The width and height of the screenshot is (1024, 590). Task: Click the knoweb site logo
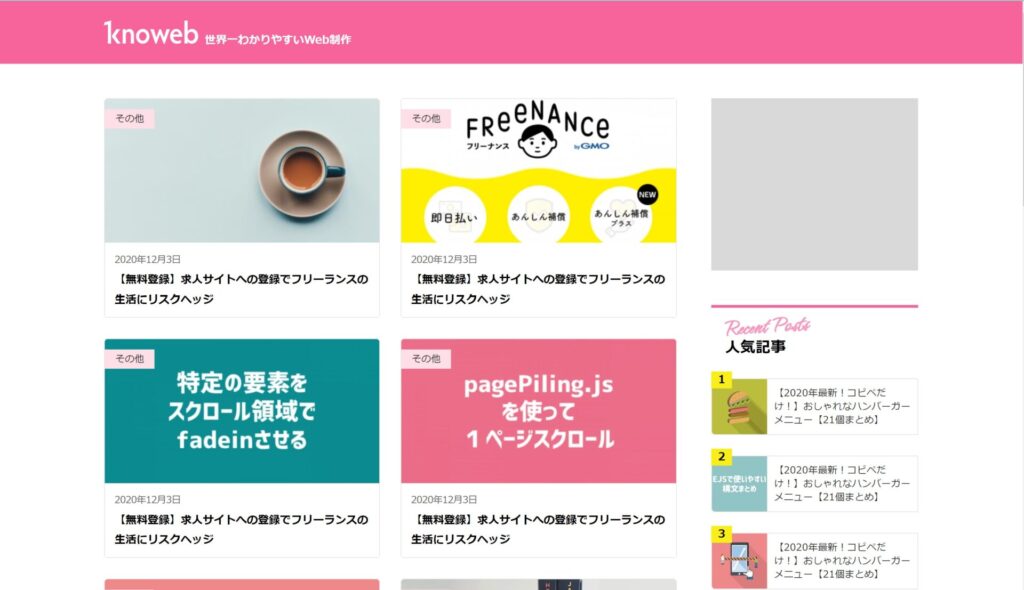(x=151, y=33)
